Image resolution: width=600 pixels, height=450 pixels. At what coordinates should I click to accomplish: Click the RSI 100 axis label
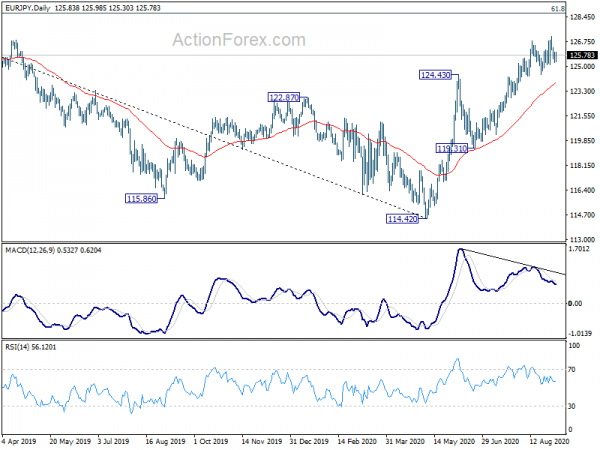point(574,346)
